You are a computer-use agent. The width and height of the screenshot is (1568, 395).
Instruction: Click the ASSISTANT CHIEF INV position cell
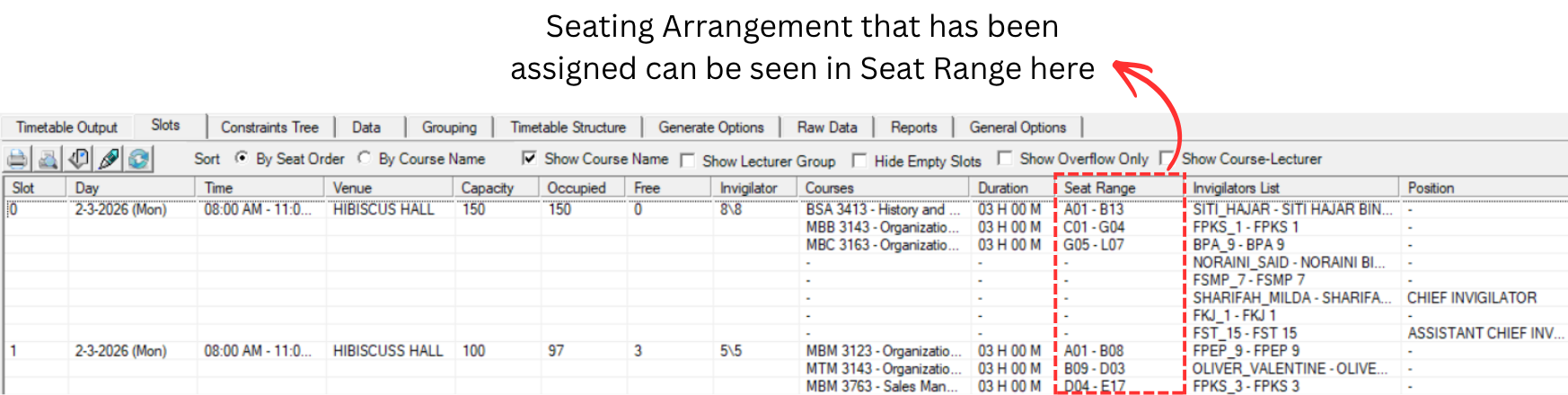pyautogui.click(x=1485, y=333)
